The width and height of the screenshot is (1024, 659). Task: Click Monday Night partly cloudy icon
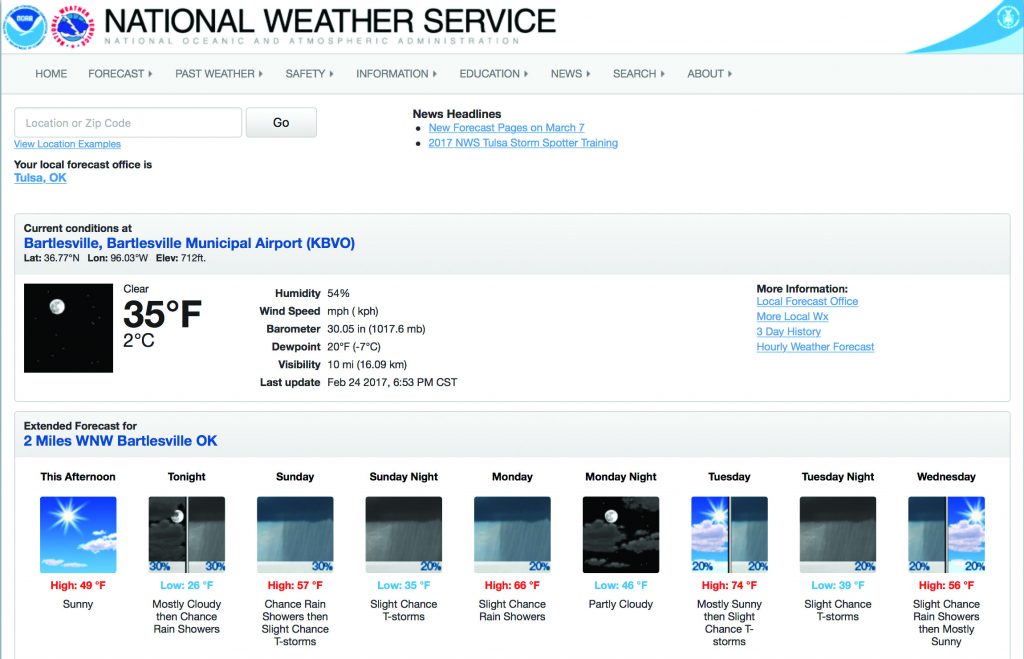coord(621,535)
